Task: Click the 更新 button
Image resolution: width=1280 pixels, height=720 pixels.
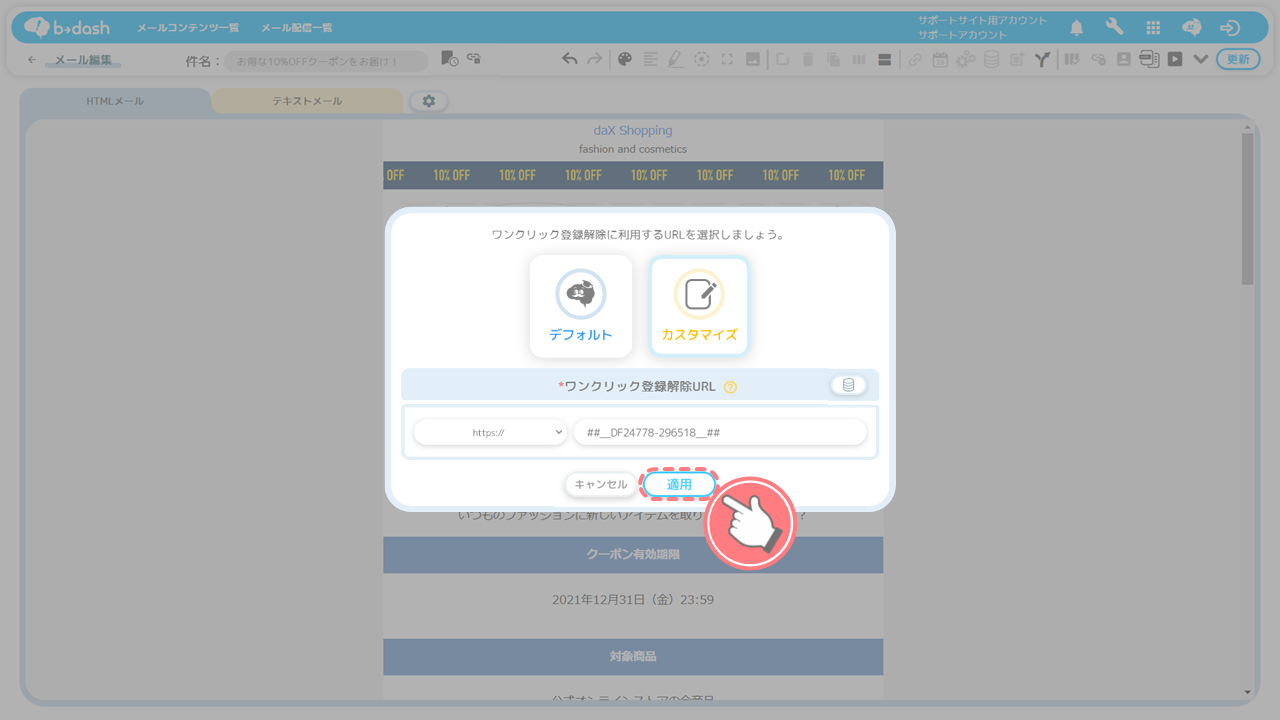Action: 1238,59
